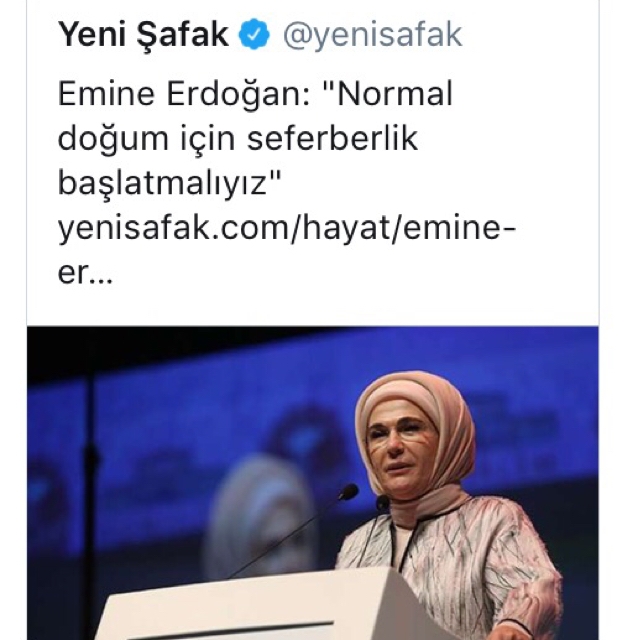This screenshot has height=640, width=638.
Task: Click the truncated "er..." link ending
Action: click(x=85, y=272)
